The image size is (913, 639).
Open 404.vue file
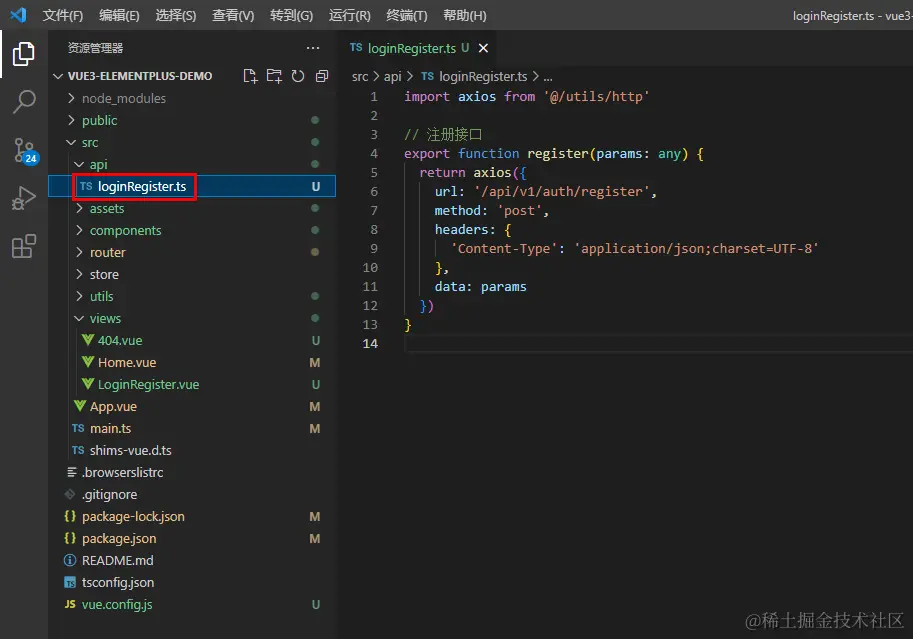click(x=192, y=341)
